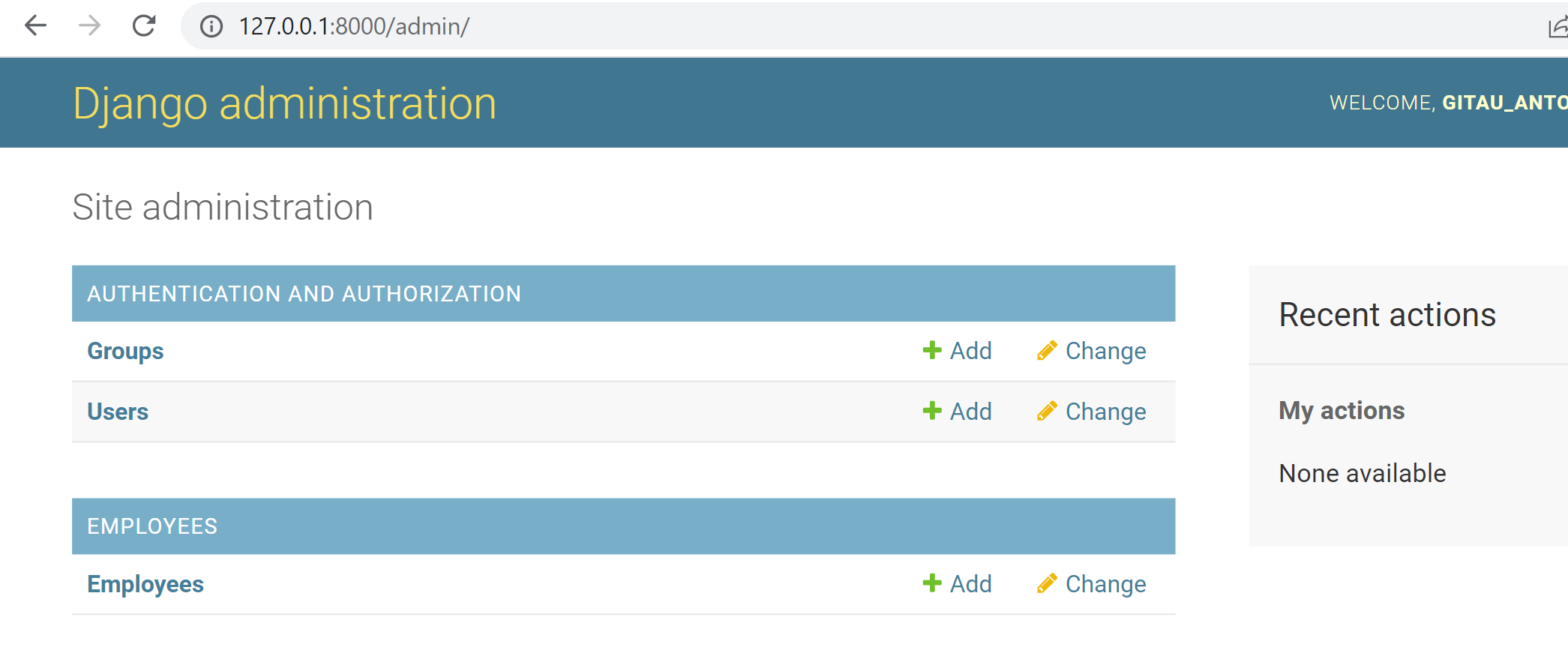This screenshot has height=662, width=1568.
Task: Click the browser back arrow icon
Action: (x=35, y=26)
